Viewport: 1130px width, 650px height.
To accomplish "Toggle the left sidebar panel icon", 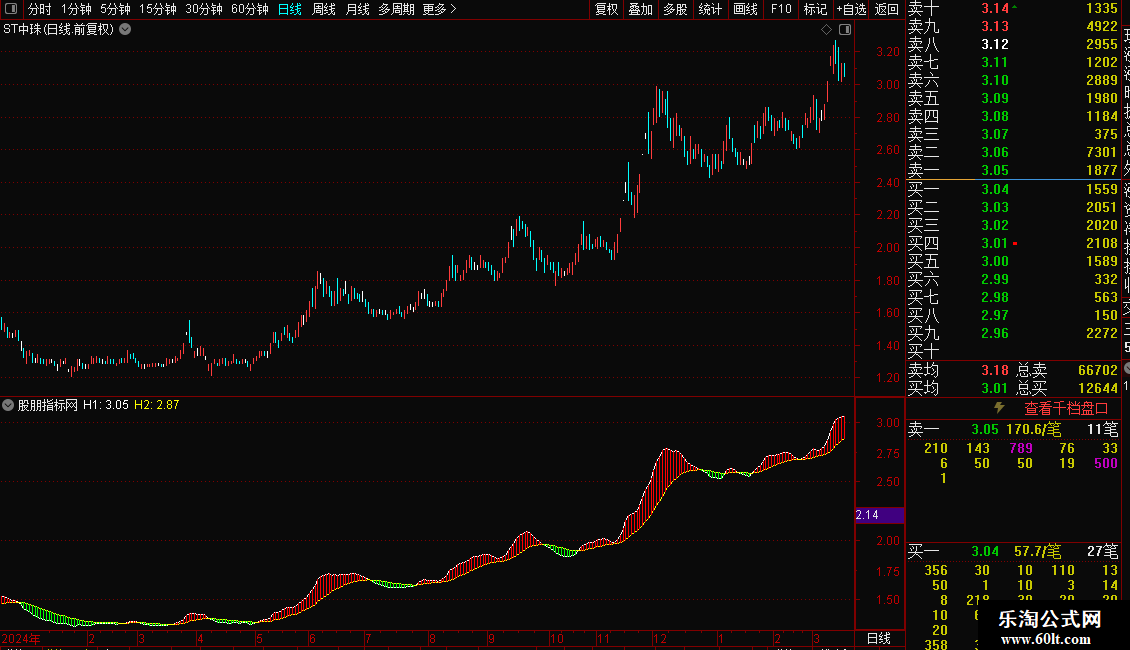I will tap(11, 9).
